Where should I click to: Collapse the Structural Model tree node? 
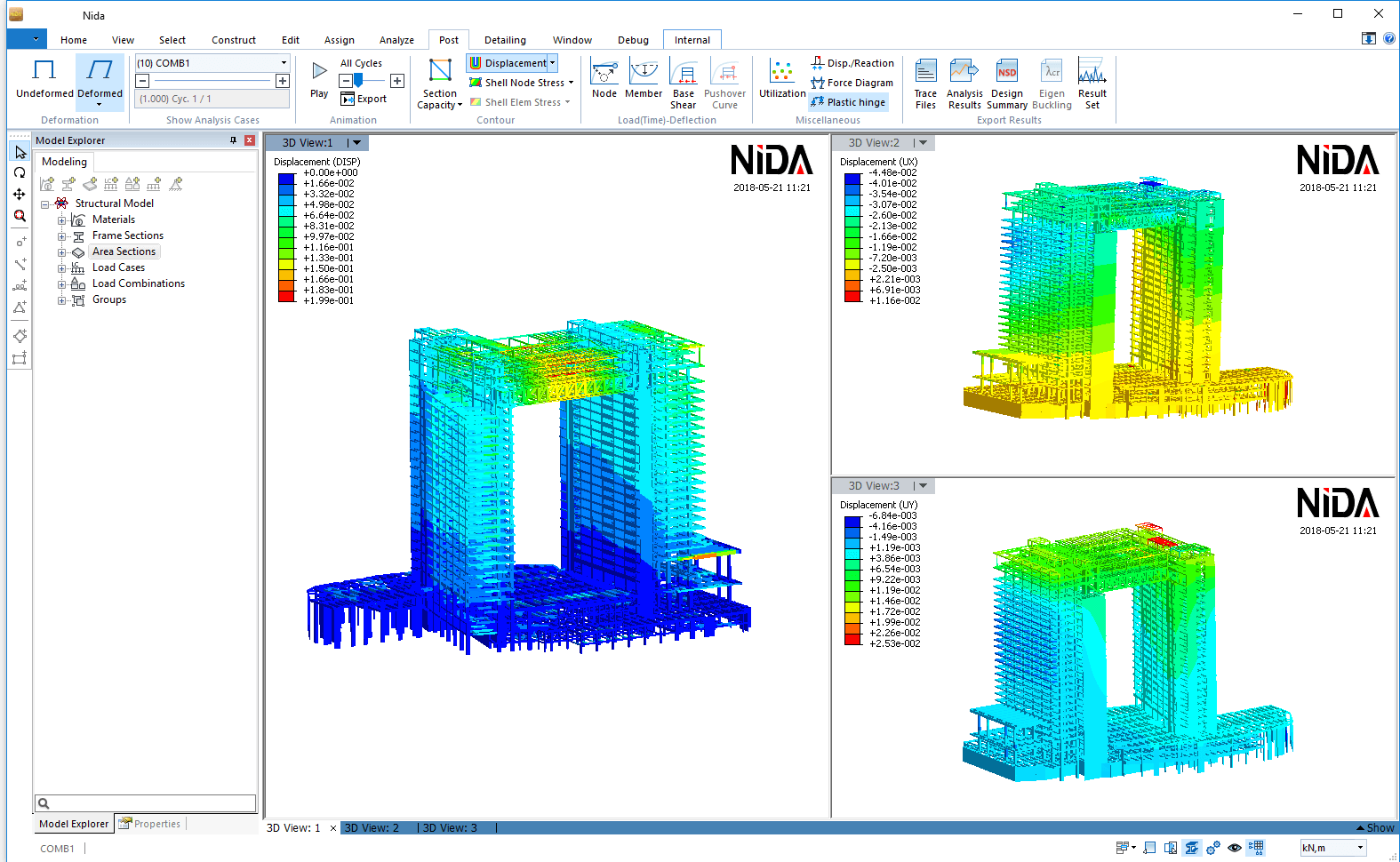pos(44,204)
